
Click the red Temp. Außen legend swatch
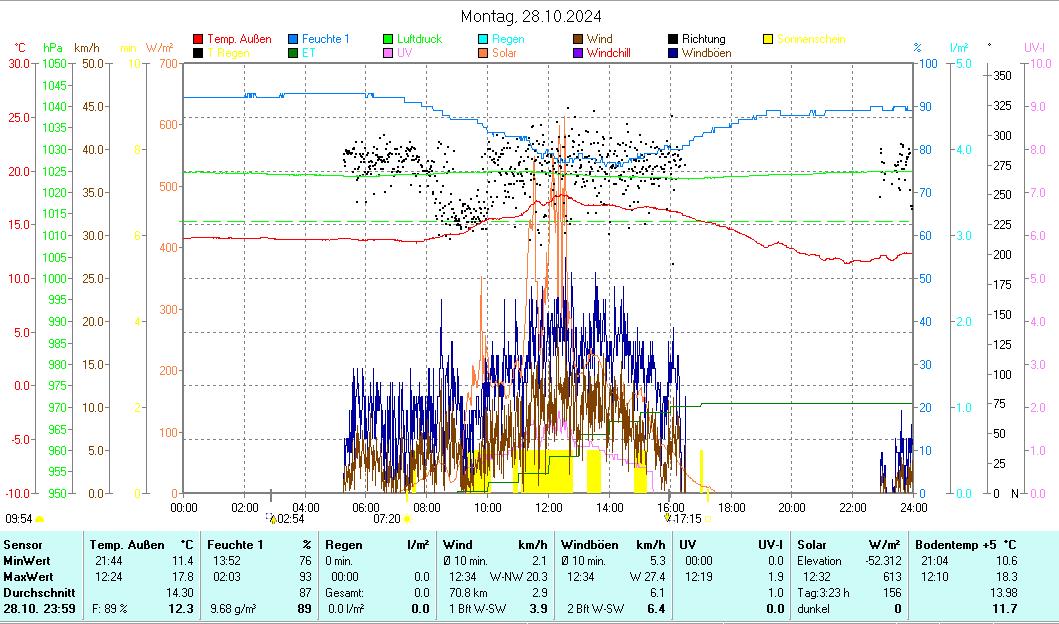point(198,39)
